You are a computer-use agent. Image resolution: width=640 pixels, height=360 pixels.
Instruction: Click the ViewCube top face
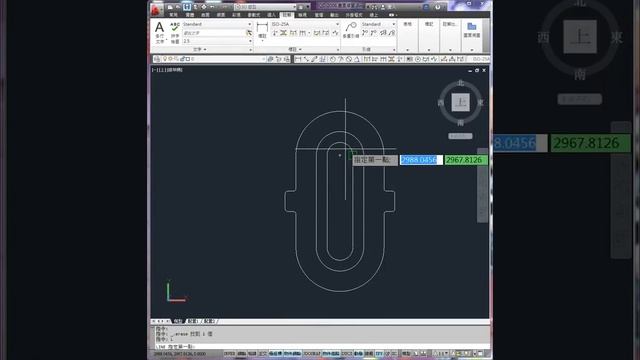coord(460,102)
